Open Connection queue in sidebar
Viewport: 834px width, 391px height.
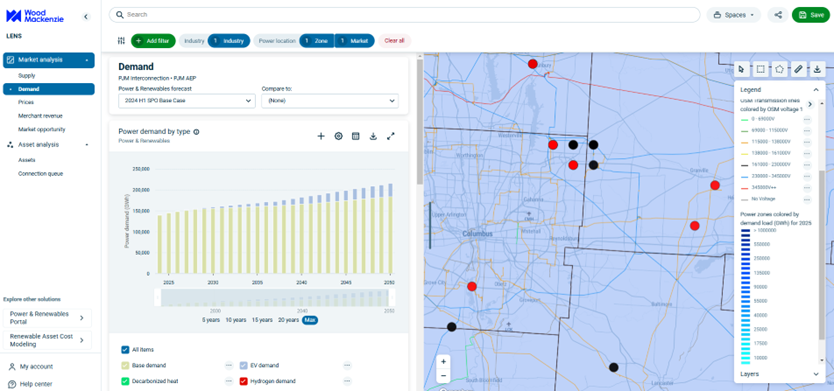40,173
